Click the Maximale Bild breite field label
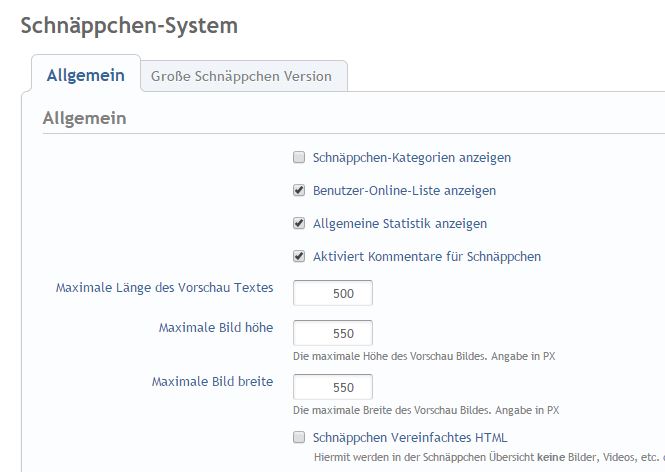Screen dimensions: 665x472 (x=212, y=381)
